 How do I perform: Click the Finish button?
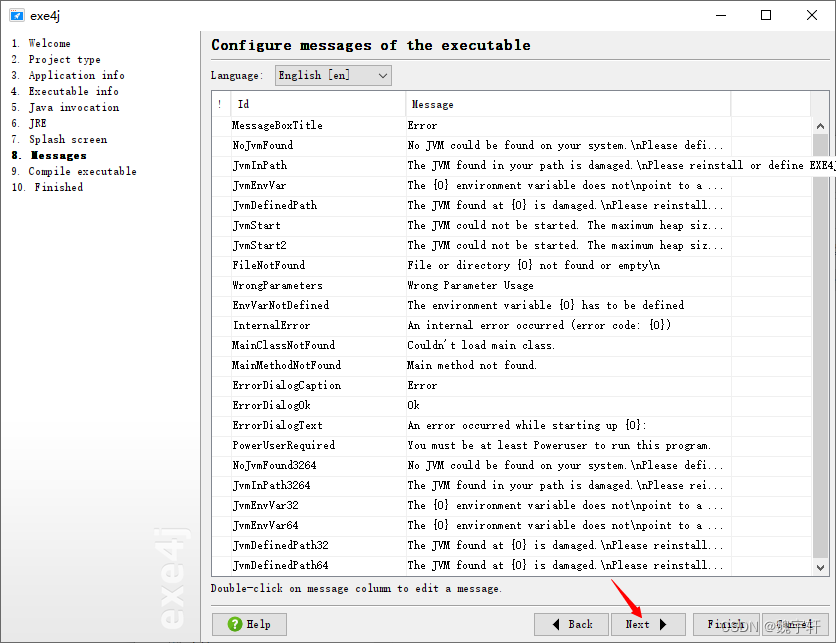(x=727, y=624)
